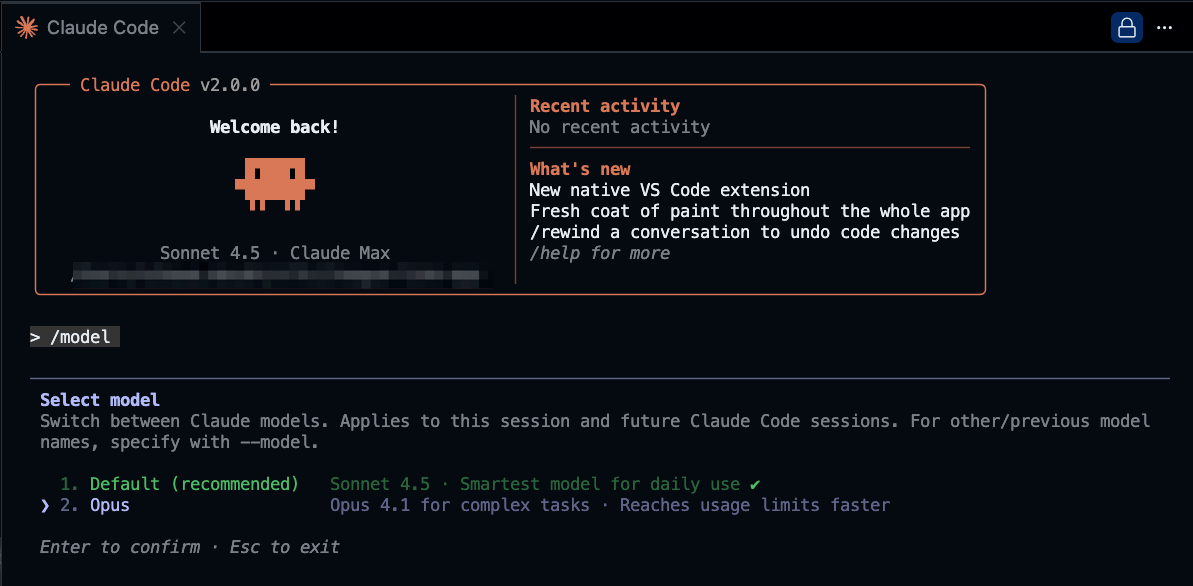1193x586 pixels.
Task: Click the 'Welcome back!' text
Action: pyautogui.click(x=275, y=127)
